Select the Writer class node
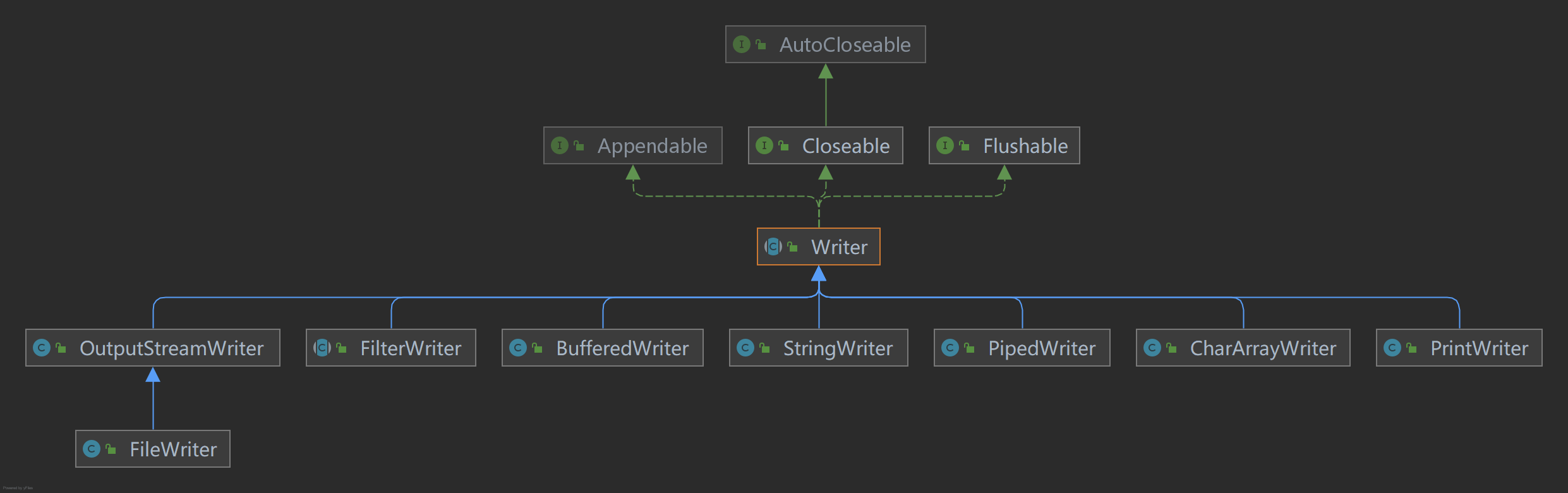 point(839,247)
